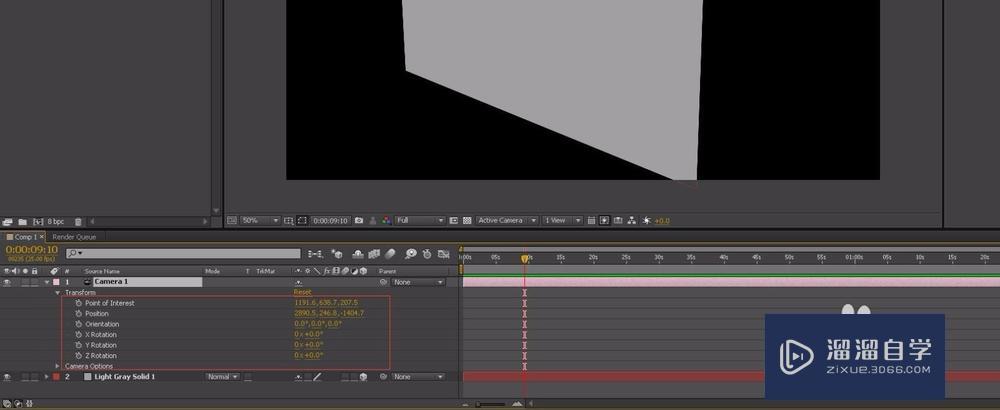Click the Timeline button in viewer
This screenshot has width=1000, height=410.
pyautogui.click(x=617, y=220)
